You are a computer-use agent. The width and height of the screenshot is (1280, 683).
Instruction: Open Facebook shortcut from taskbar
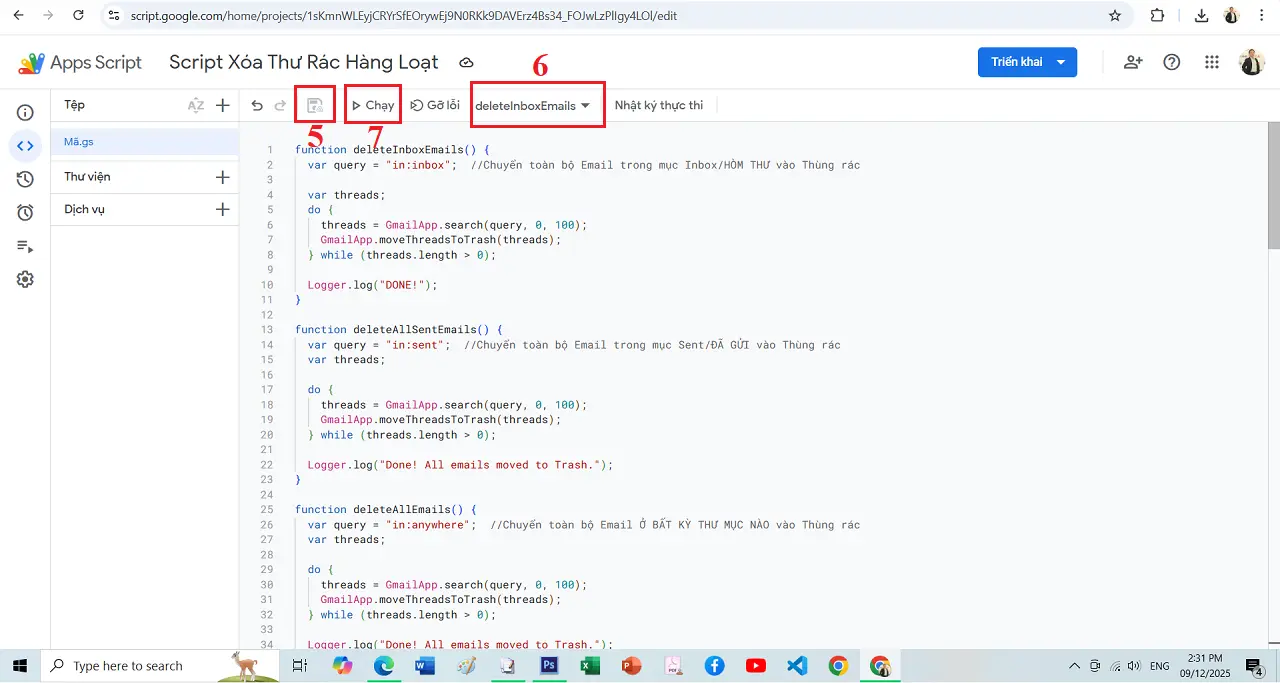pyautogui.click(x=714, y=665)
